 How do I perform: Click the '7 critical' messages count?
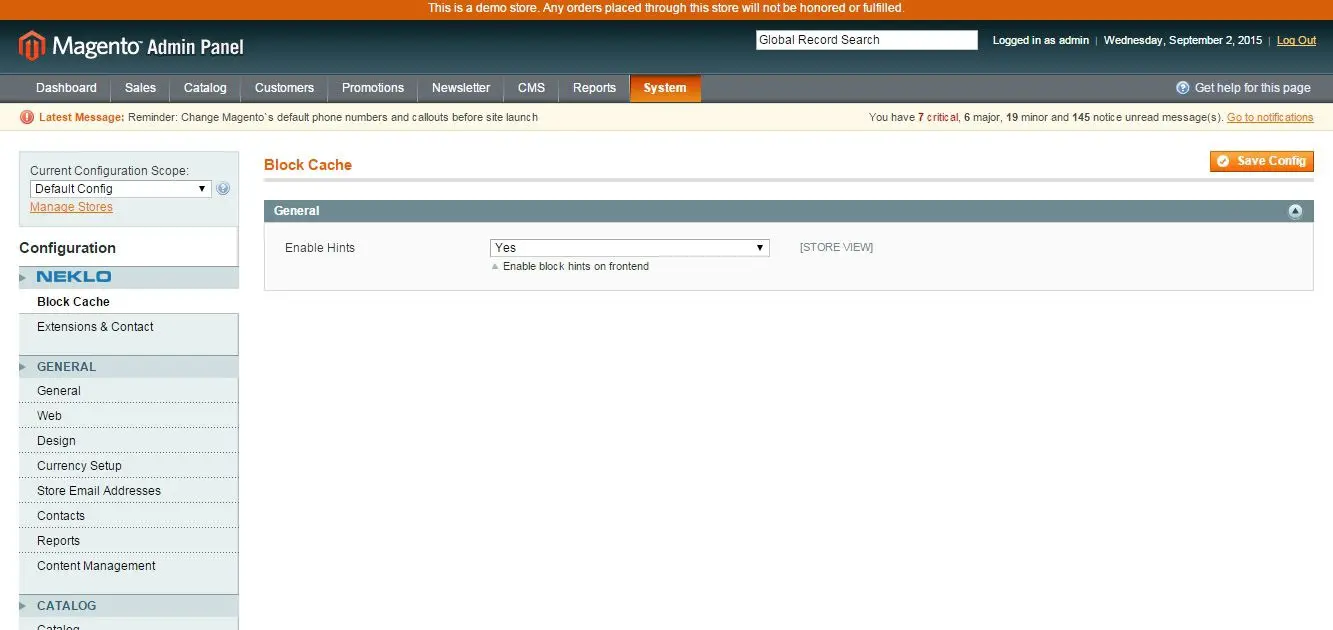938,117
